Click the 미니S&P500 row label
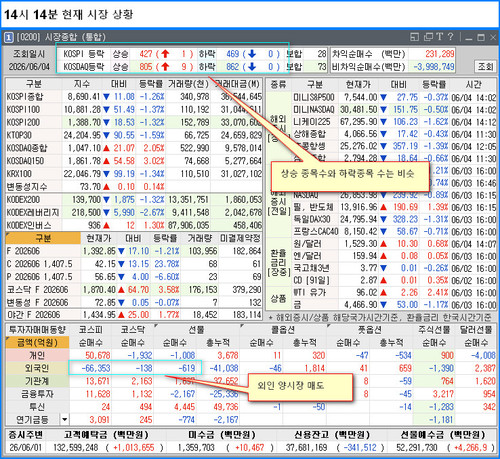 314,97
